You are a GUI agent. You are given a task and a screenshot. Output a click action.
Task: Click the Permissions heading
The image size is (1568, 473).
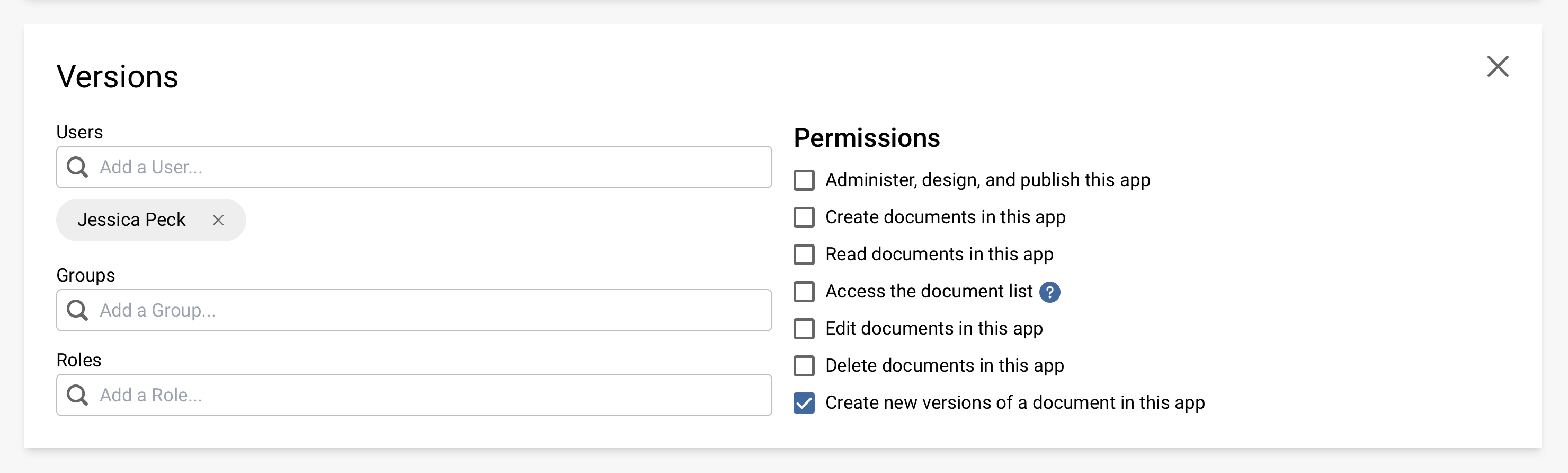click(867, 137)
